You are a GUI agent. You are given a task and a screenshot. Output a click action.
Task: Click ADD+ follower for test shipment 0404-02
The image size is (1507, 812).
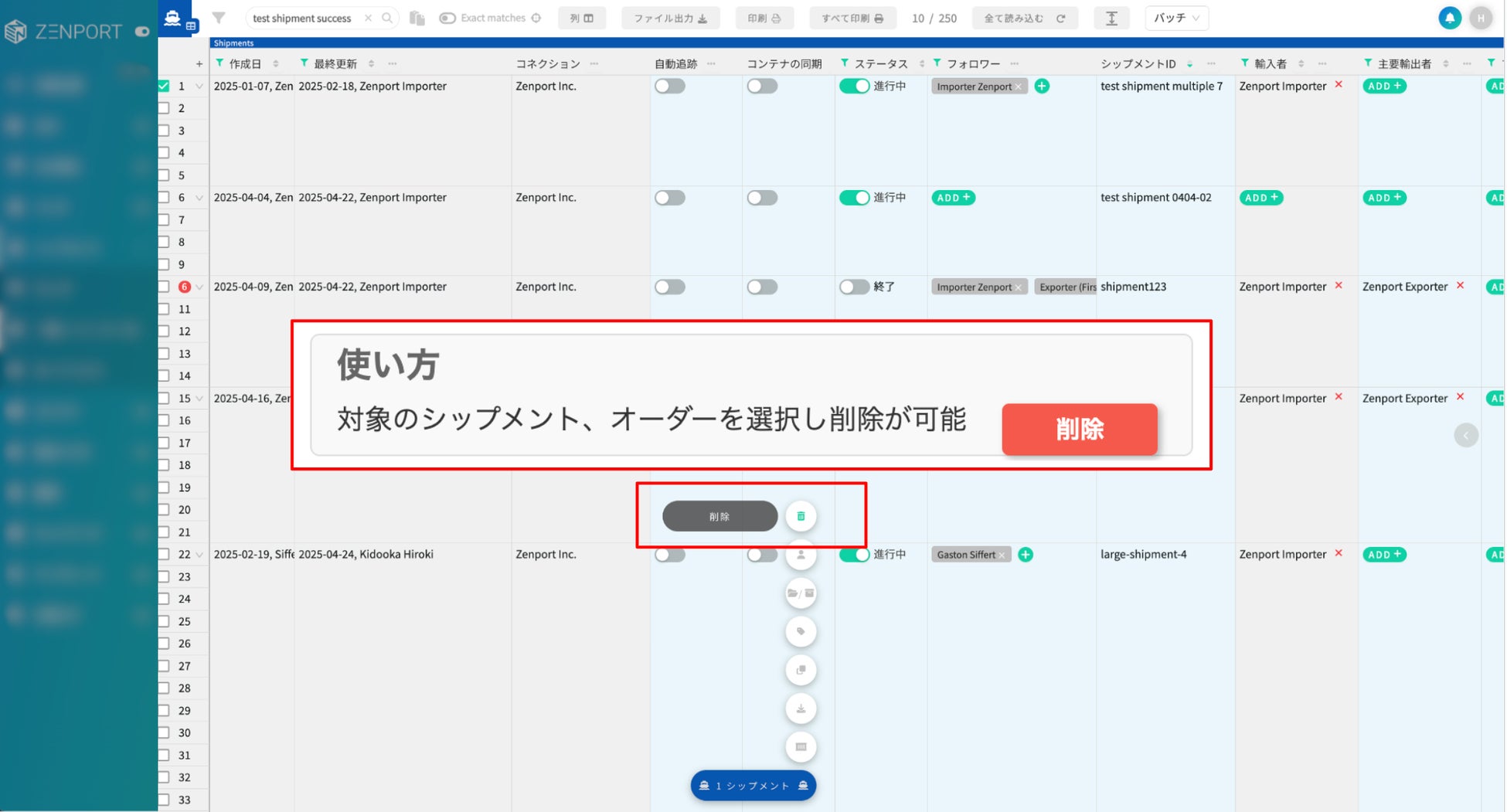[954, 198]
